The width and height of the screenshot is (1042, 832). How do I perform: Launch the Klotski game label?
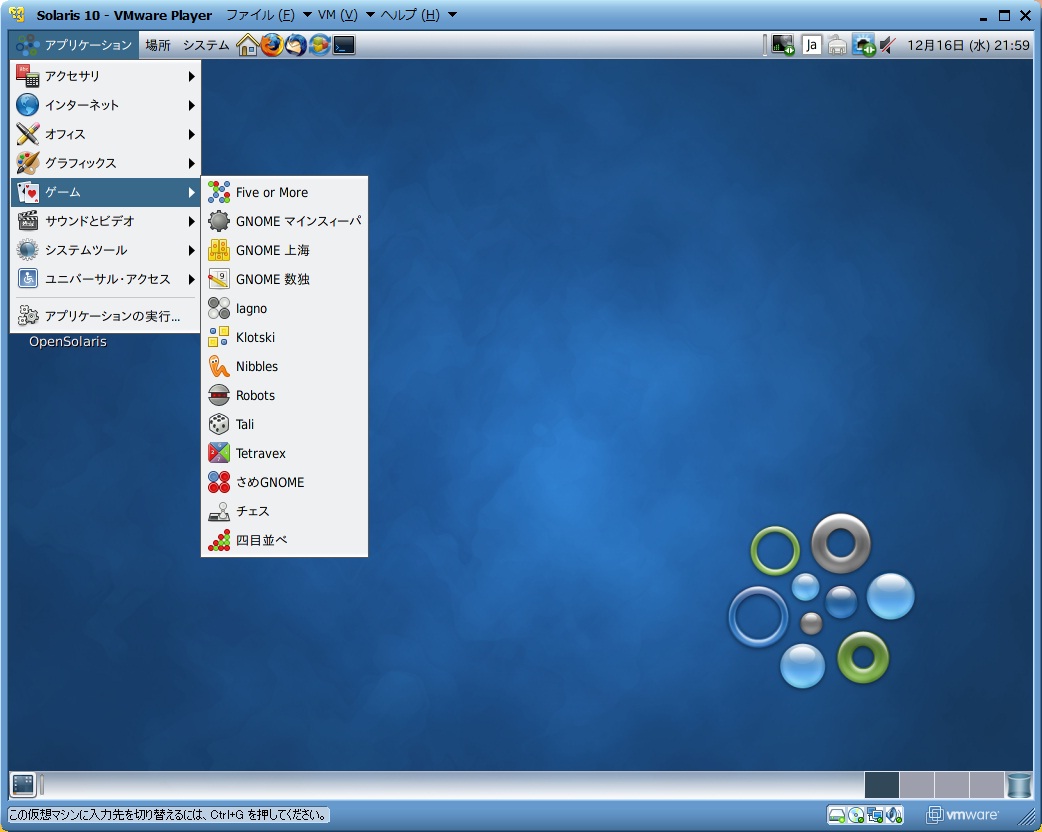point(255,338)
